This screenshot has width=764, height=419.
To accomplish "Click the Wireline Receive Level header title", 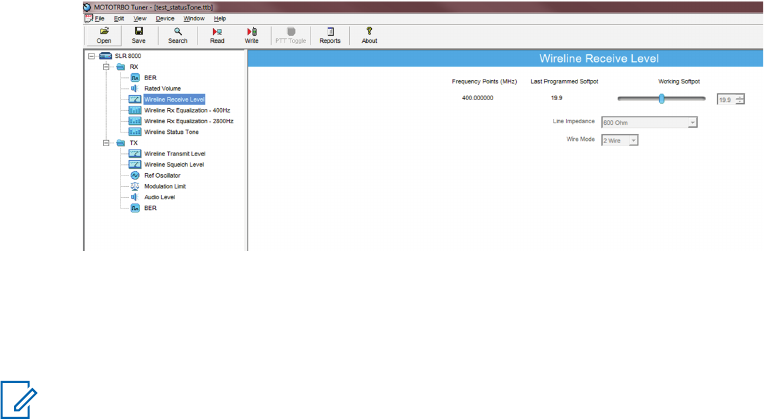I will tap(599, 58).
